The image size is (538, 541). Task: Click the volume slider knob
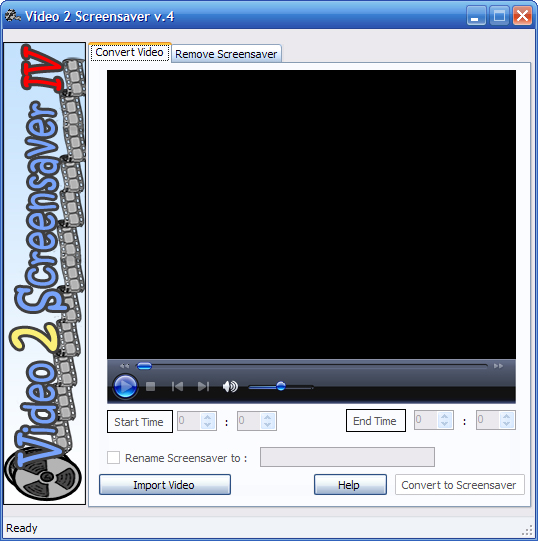pyautogui.click(x=281, y=386)
